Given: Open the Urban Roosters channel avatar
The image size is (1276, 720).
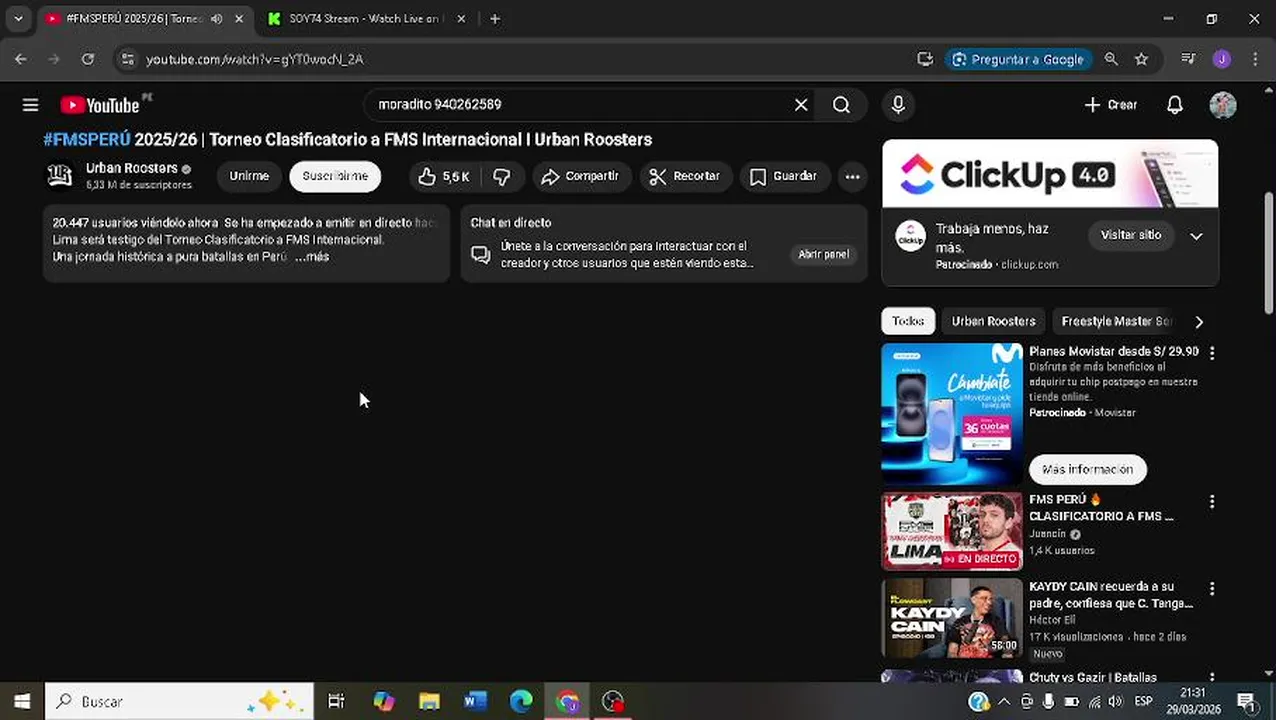Looking at the screenshot, I should tap(60, 176).
